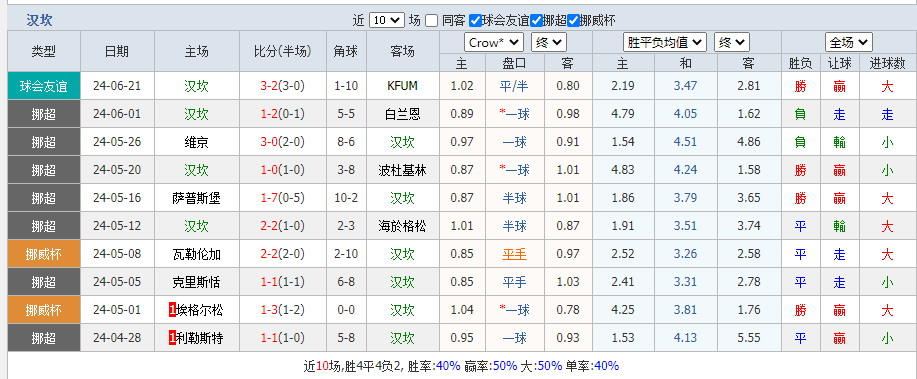Click the away odds value 5.55
Screen dimensions: 917x379
[749, 339]
